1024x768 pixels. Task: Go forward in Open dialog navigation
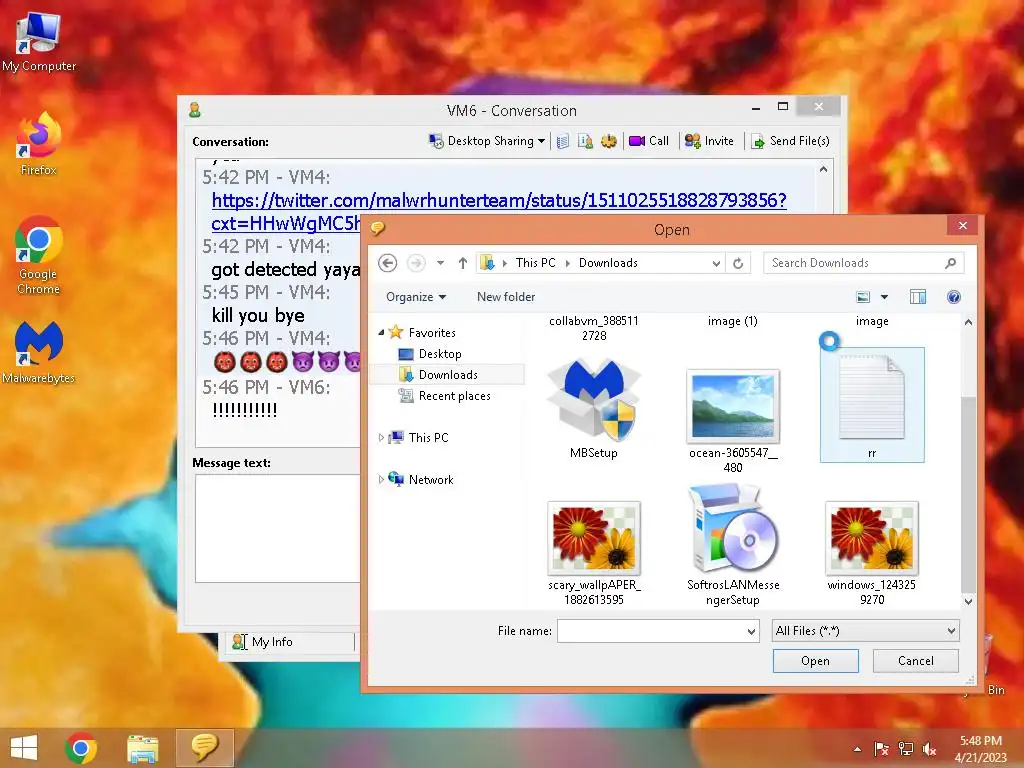pyautogui.click(x=416, y=263)
